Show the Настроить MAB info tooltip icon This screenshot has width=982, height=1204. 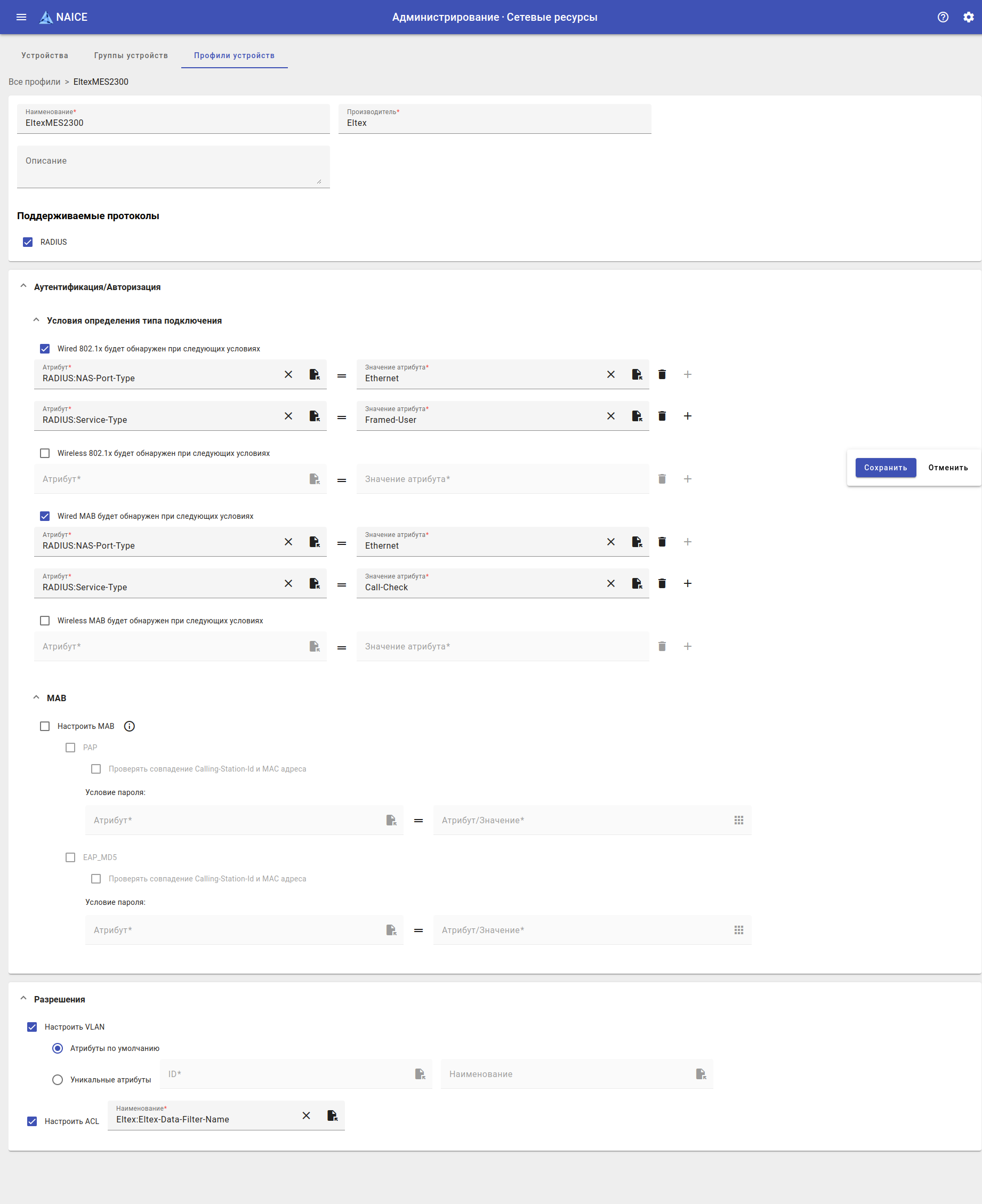point(130,726)
